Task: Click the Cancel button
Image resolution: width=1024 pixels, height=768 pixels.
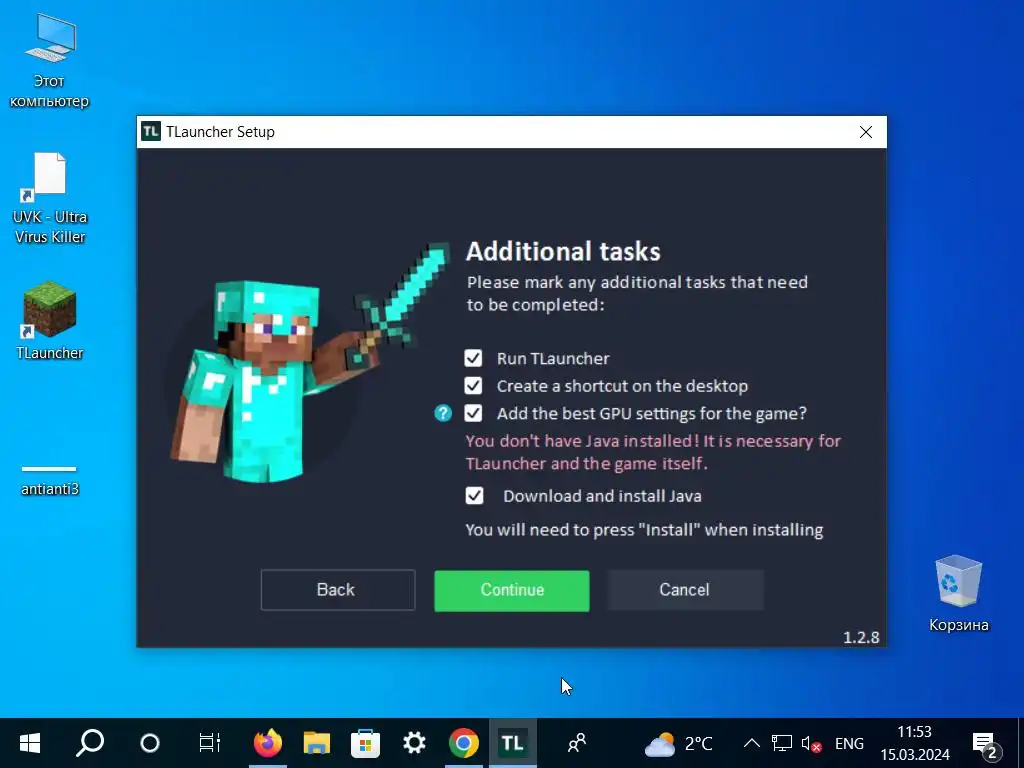Action: (x=684, y=590)
